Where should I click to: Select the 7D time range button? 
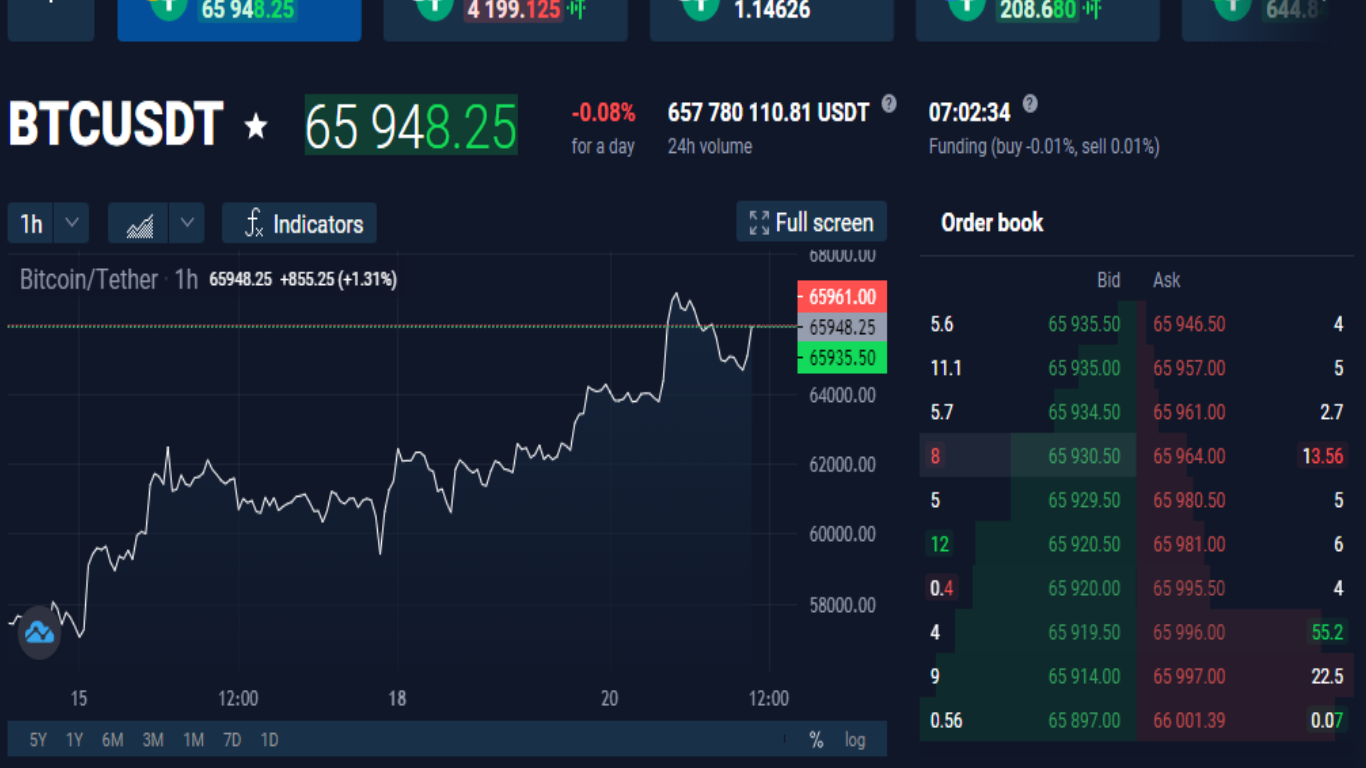232,740
